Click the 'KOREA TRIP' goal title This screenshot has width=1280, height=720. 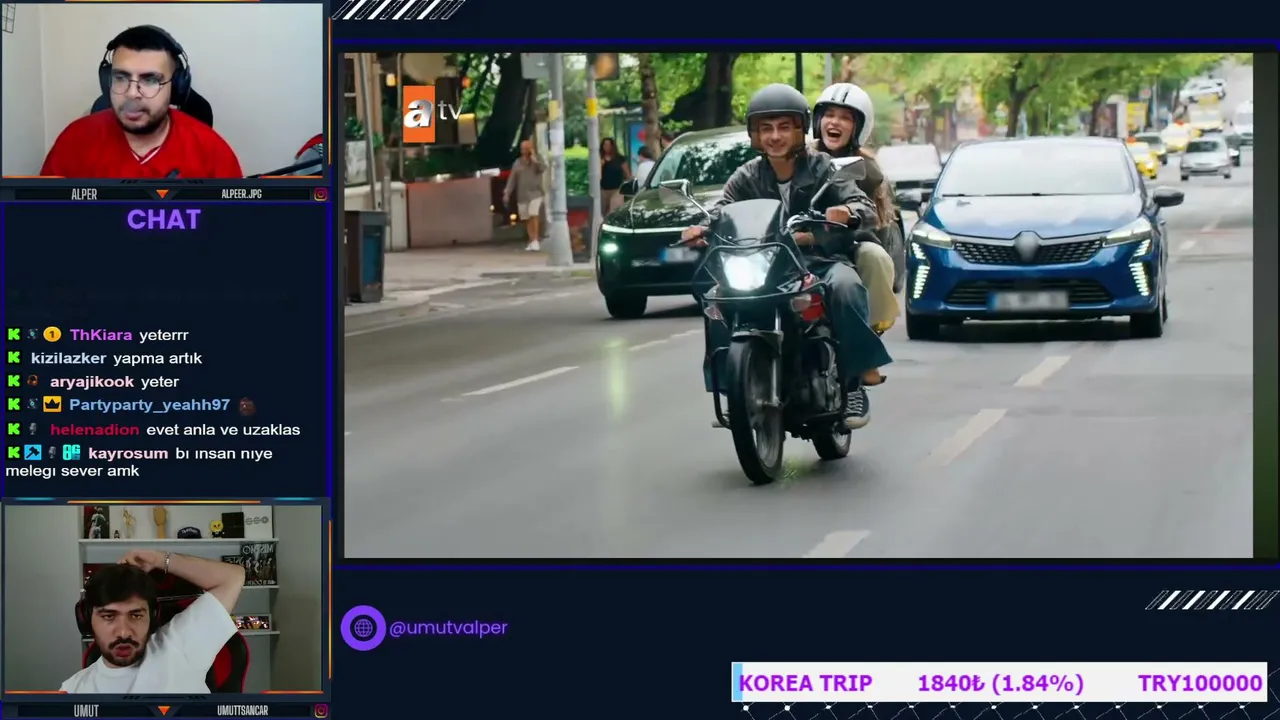806,683
